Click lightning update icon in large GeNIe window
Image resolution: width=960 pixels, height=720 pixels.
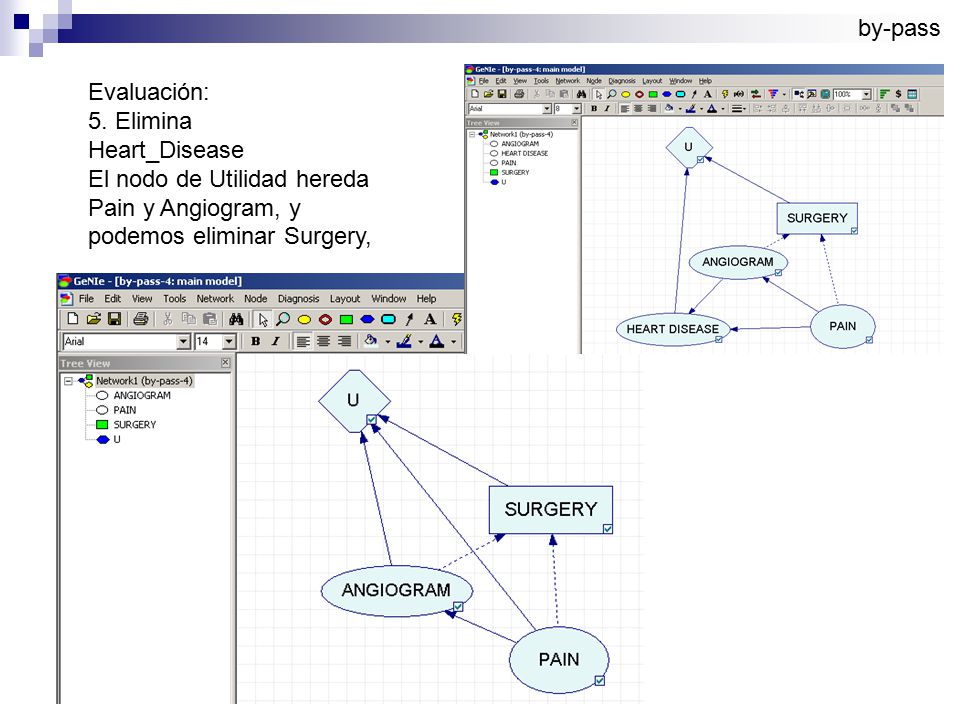[x=457, y=319]
